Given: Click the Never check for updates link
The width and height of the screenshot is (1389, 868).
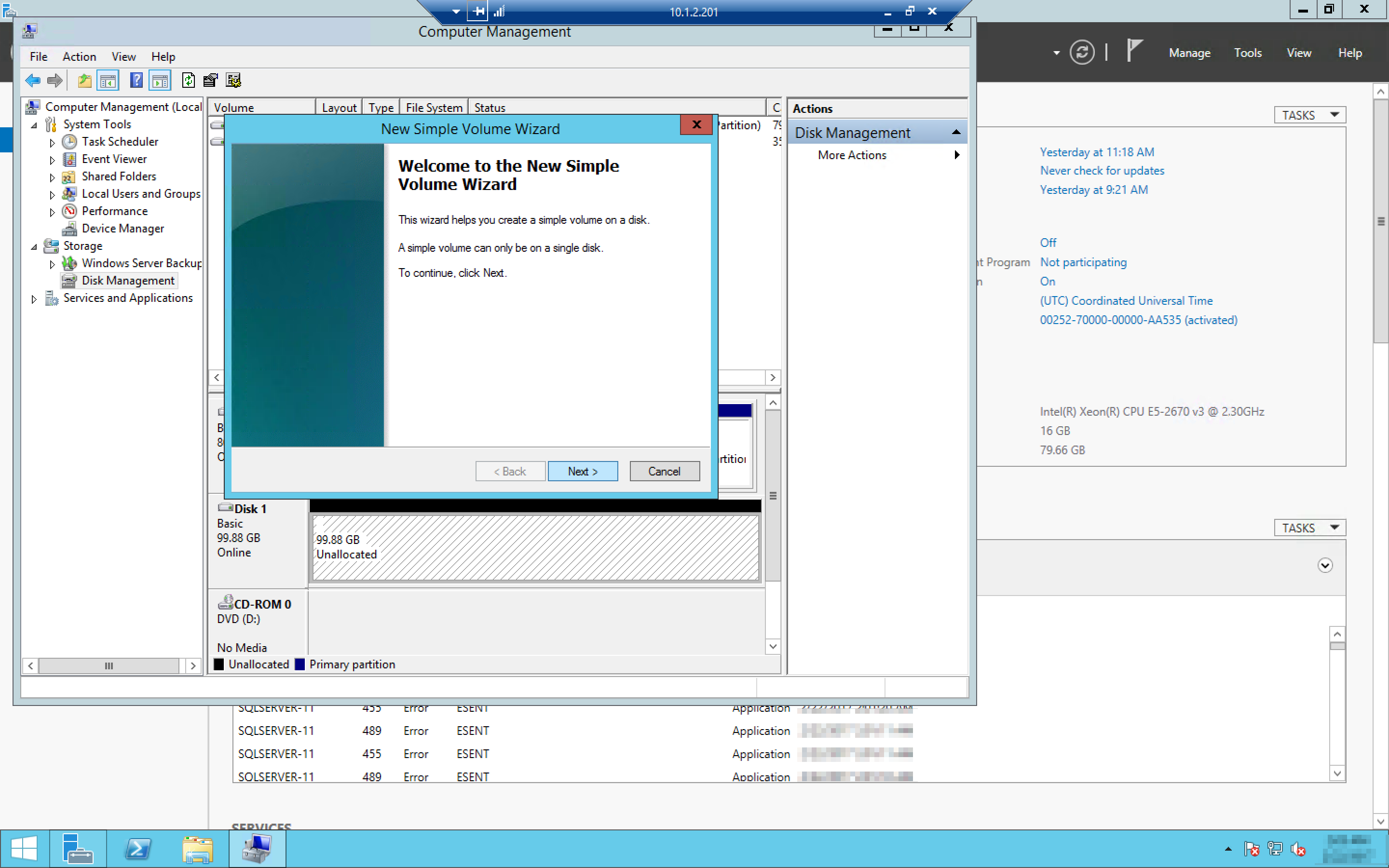Looking at the screenshot, I should [1102, 171].
